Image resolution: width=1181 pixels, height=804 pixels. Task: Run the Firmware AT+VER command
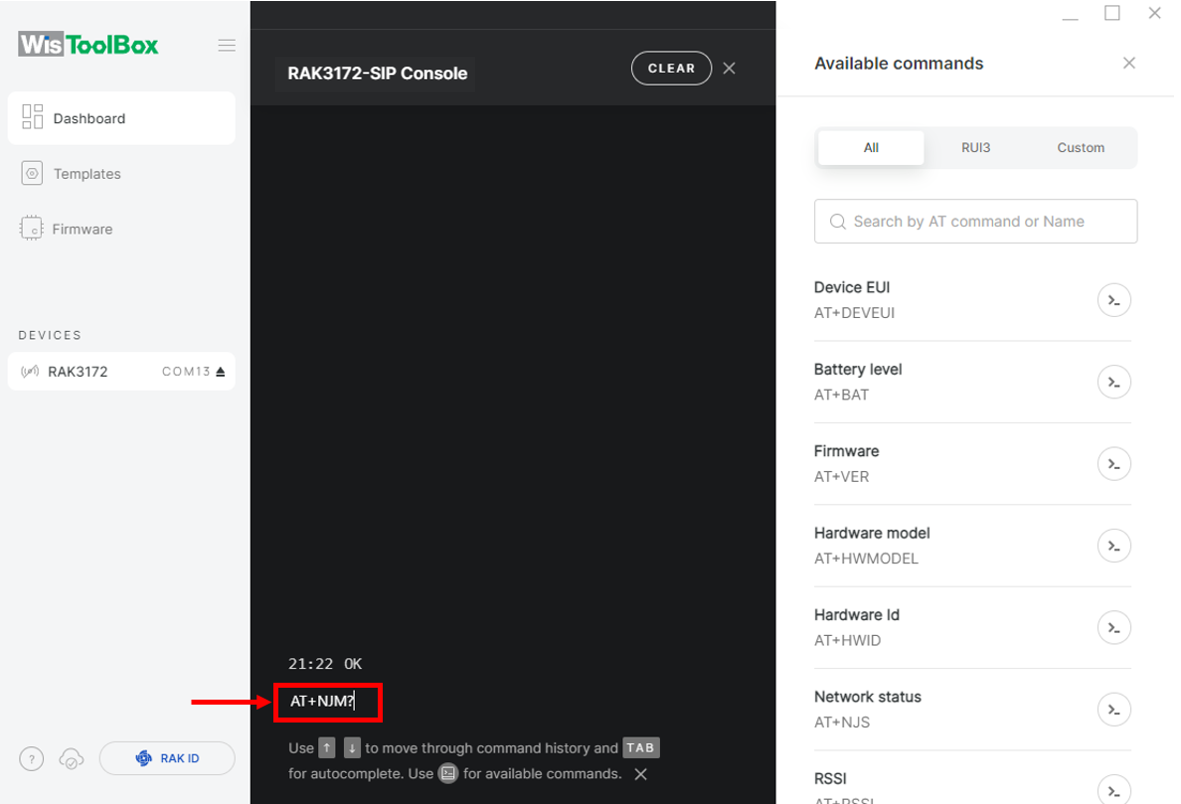pos(1114,464)
